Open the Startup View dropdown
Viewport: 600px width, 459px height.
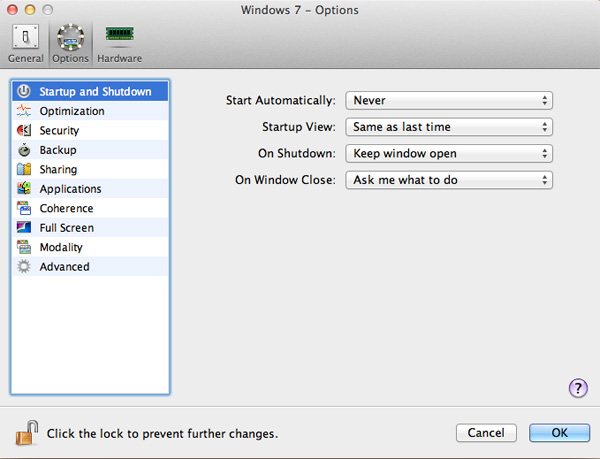448,127
